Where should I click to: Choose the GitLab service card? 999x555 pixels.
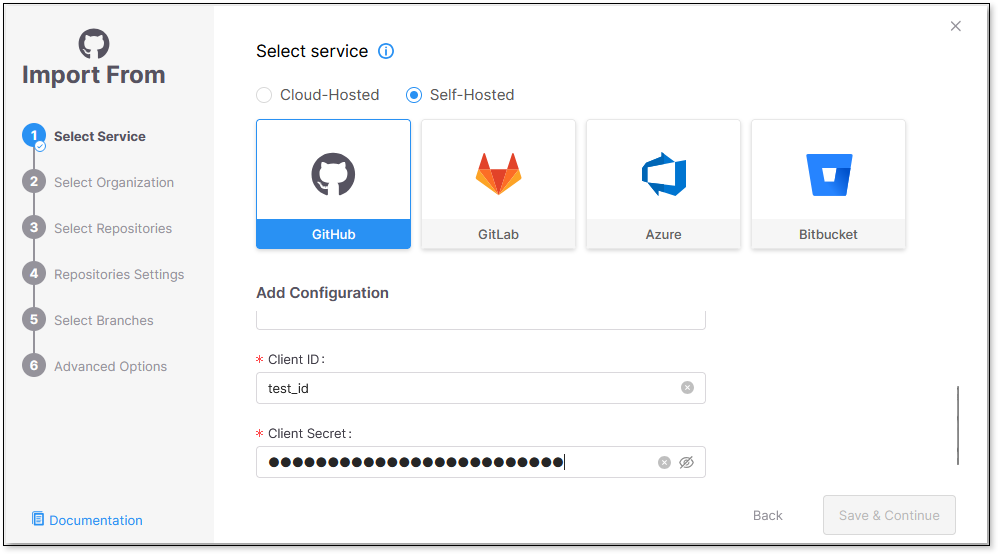point(498,184)
